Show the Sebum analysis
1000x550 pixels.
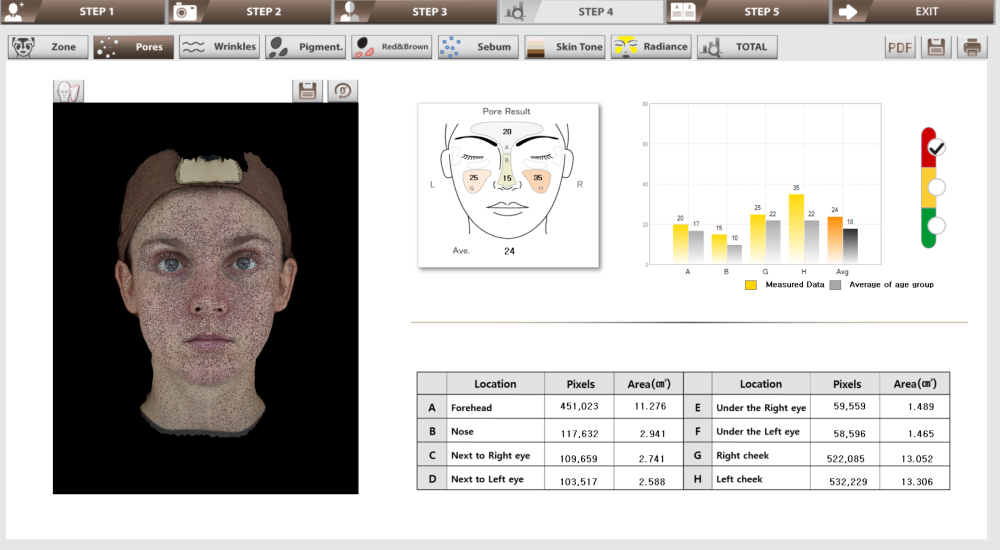pyautogui.click(x=478, y=47)
